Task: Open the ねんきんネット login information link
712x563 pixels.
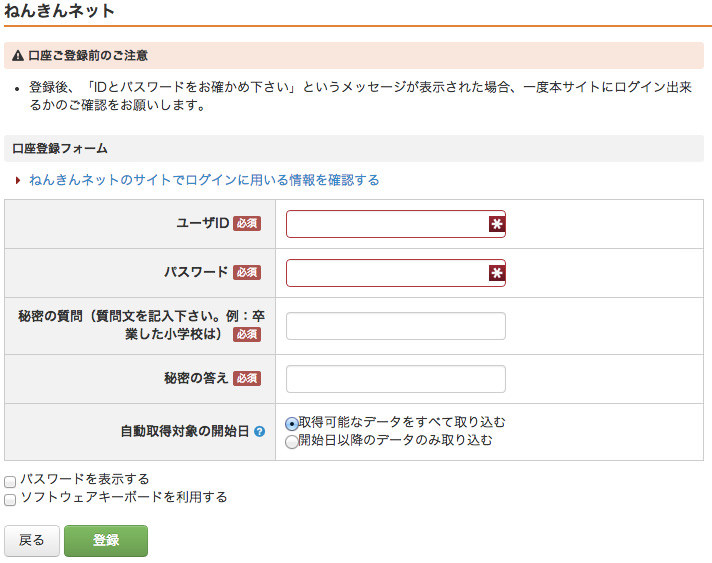Action: coord(204,181)
